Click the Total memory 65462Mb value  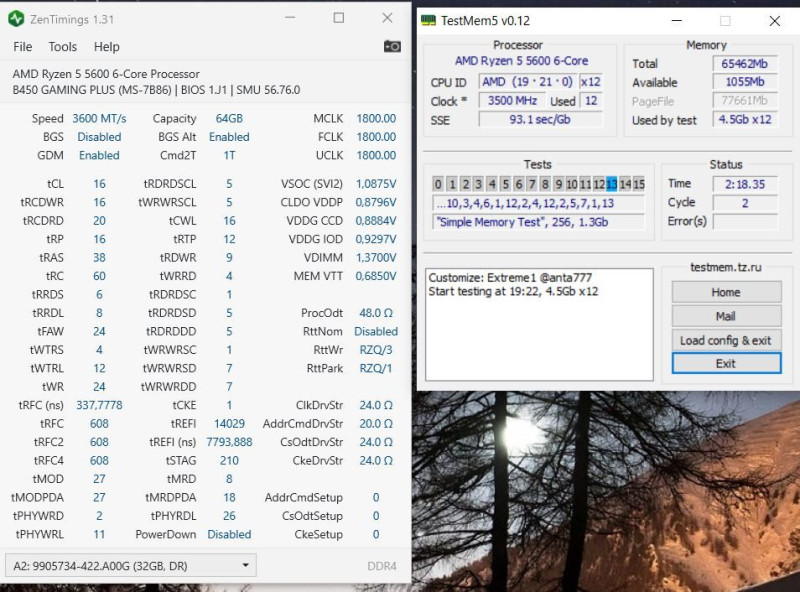745,64
